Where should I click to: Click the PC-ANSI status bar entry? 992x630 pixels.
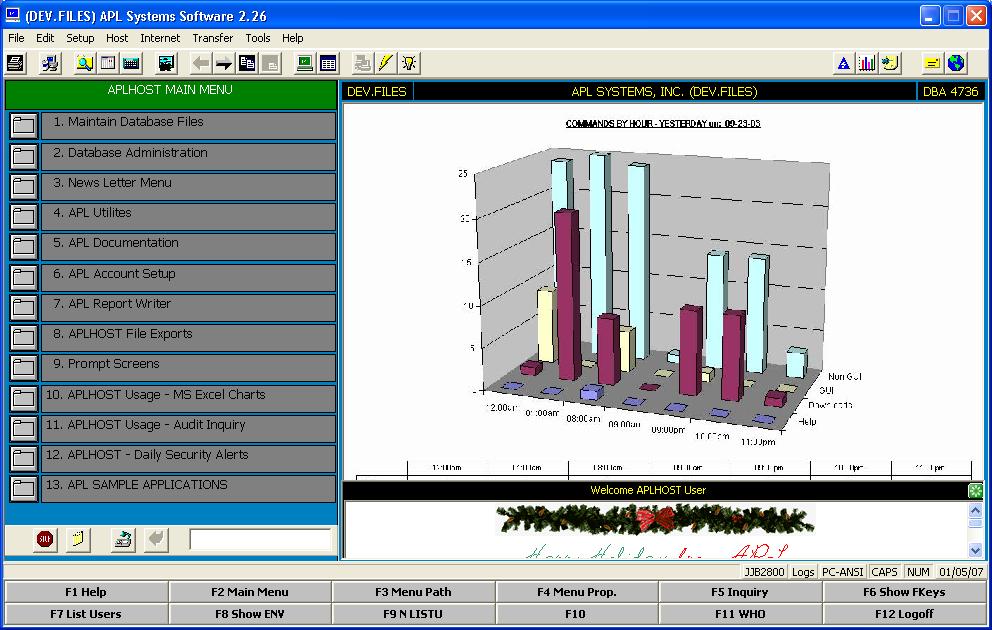click(842, 572)
